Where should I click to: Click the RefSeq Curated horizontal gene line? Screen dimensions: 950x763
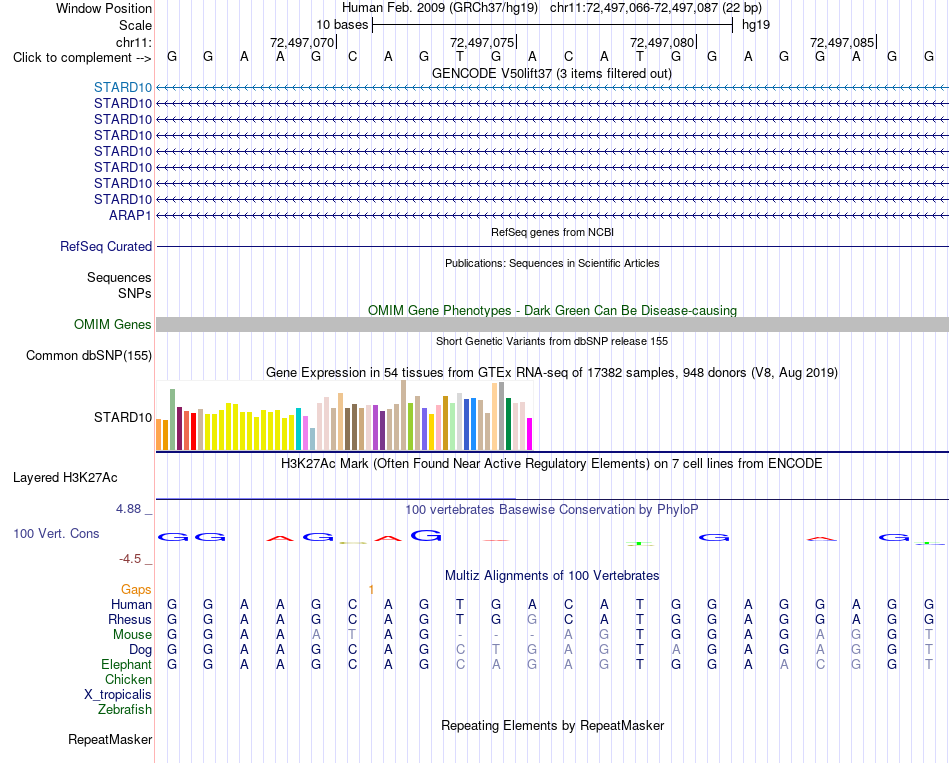pyautogui.click(x=553, y=247)
